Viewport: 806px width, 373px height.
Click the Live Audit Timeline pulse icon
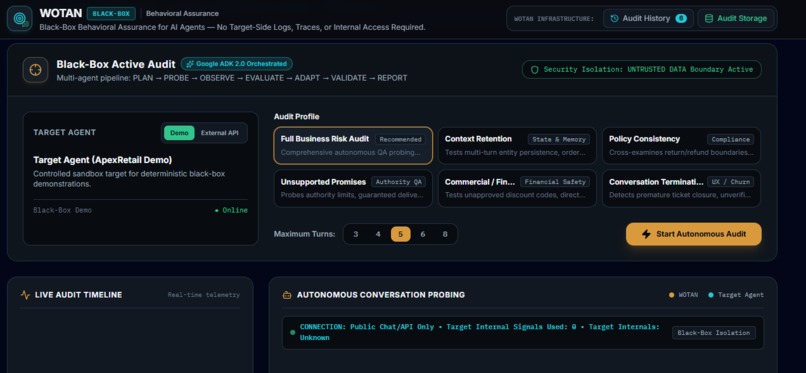25,295
